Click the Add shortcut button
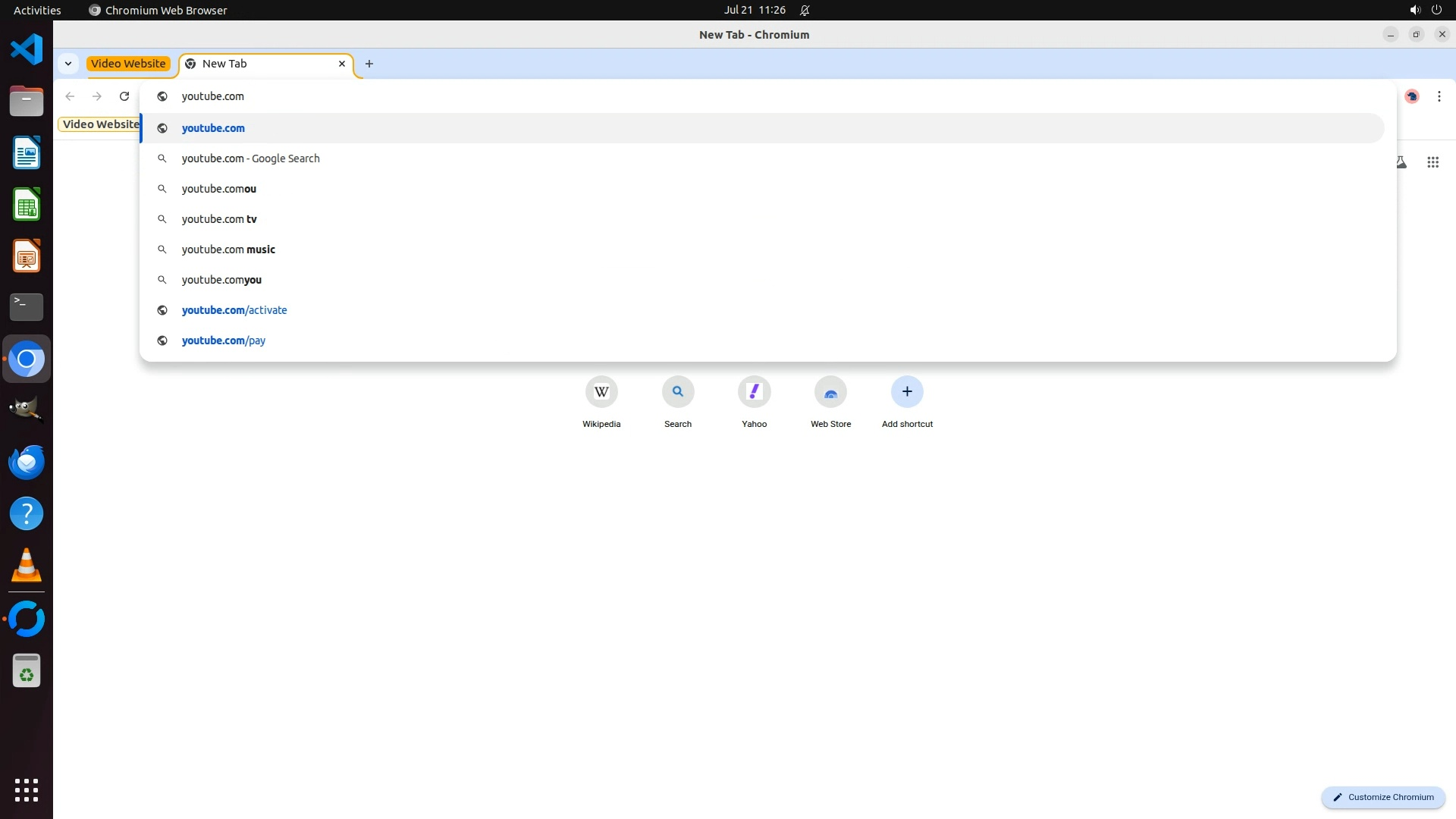Screen dimensions: 1456x819 click(x=907, y=392)
